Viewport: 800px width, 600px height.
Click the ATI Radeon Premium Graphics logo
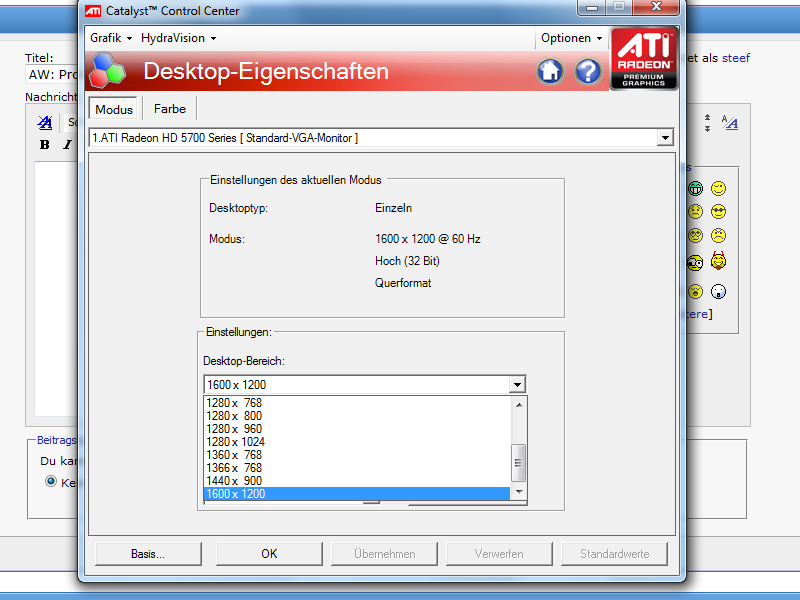(x=644, y=59)
